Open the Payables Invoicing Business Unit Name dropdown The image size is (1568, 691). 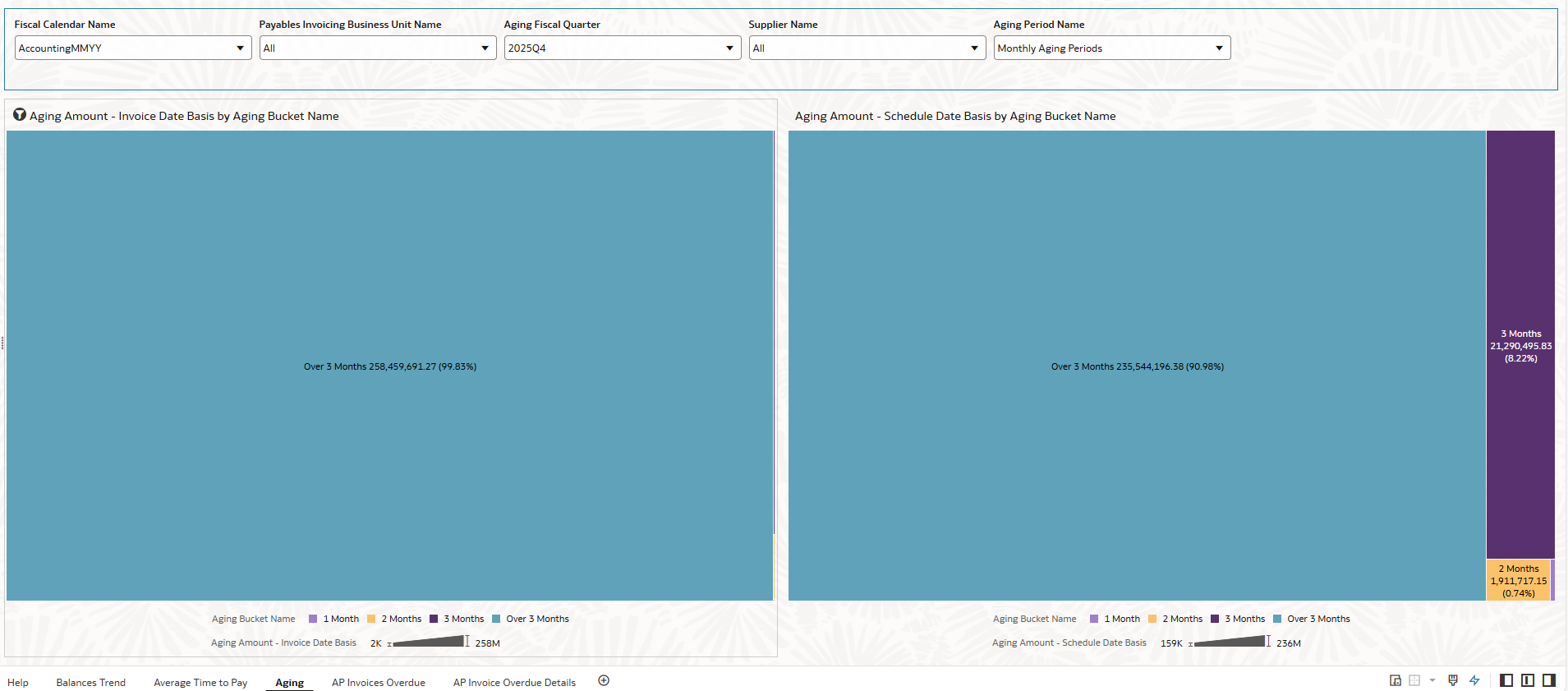(x=378, y=48)
